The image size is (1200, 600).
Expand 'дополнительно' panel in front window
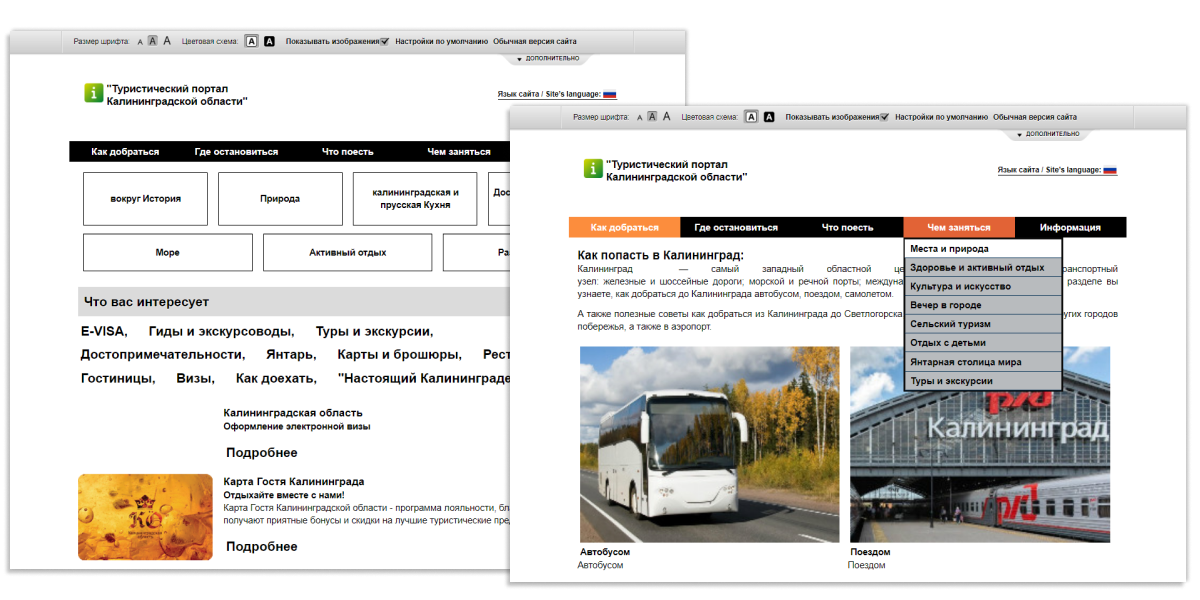[1047, 134]
